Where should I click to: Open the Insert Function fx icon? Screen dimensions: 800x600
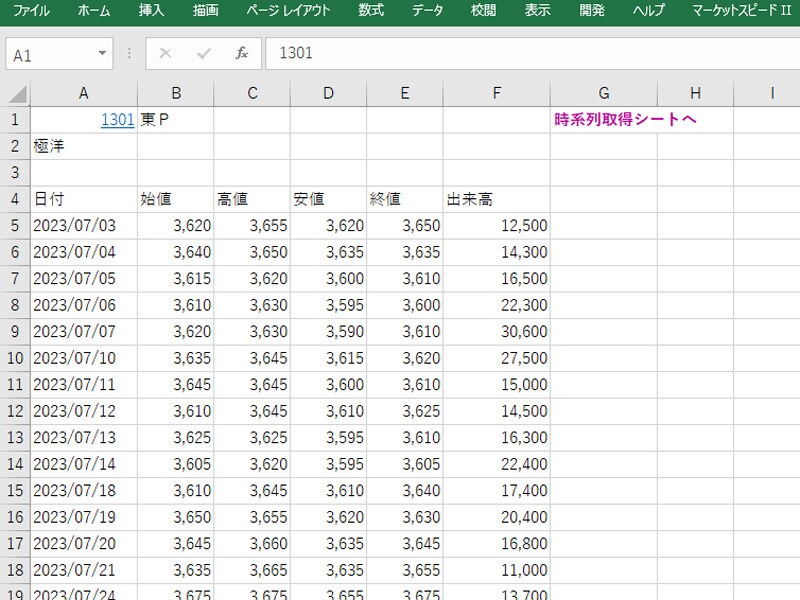tap(241, 53)
